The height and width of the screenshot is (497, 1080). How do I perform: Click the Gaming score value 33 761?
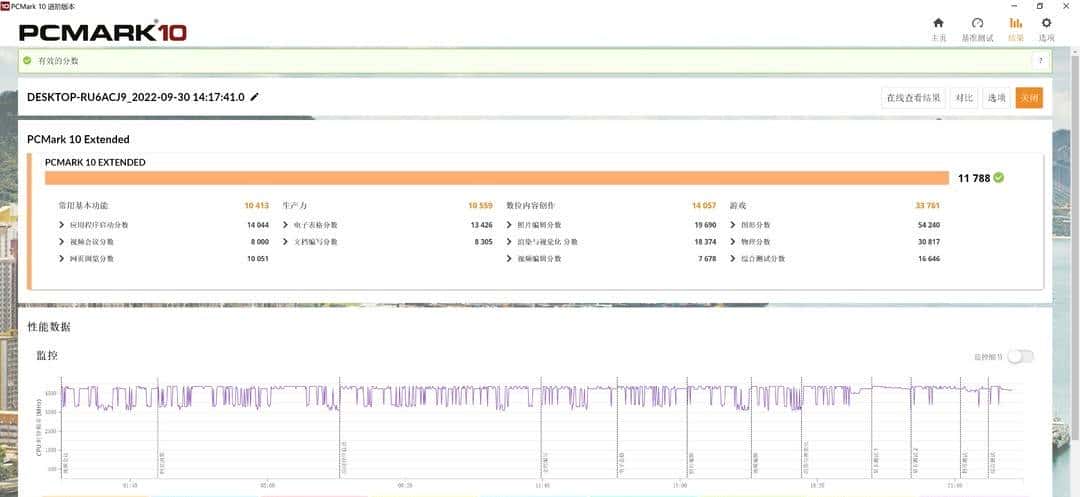coord(928,205)
